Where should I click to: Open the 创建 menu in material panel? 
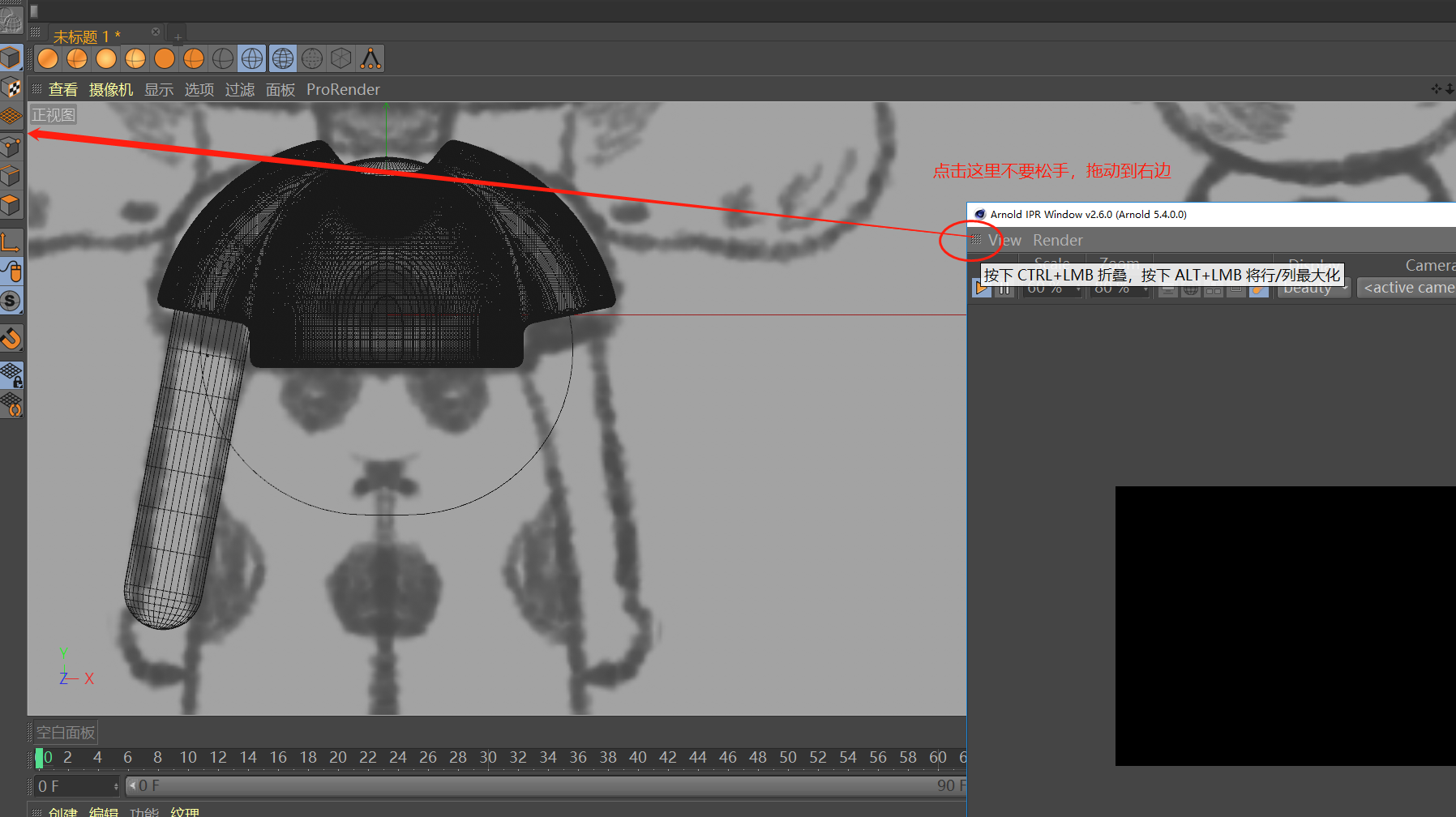(63, 811)
